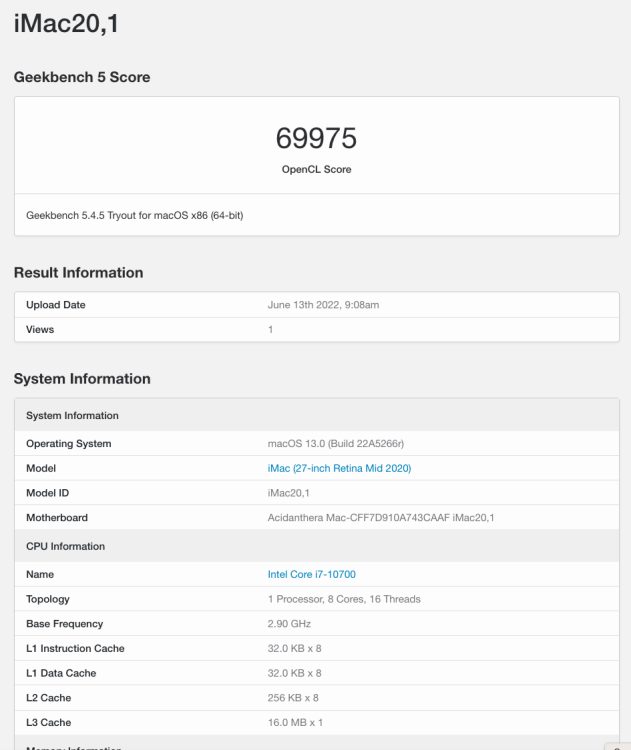Click the OpenCL Score label

click(316, 169)
